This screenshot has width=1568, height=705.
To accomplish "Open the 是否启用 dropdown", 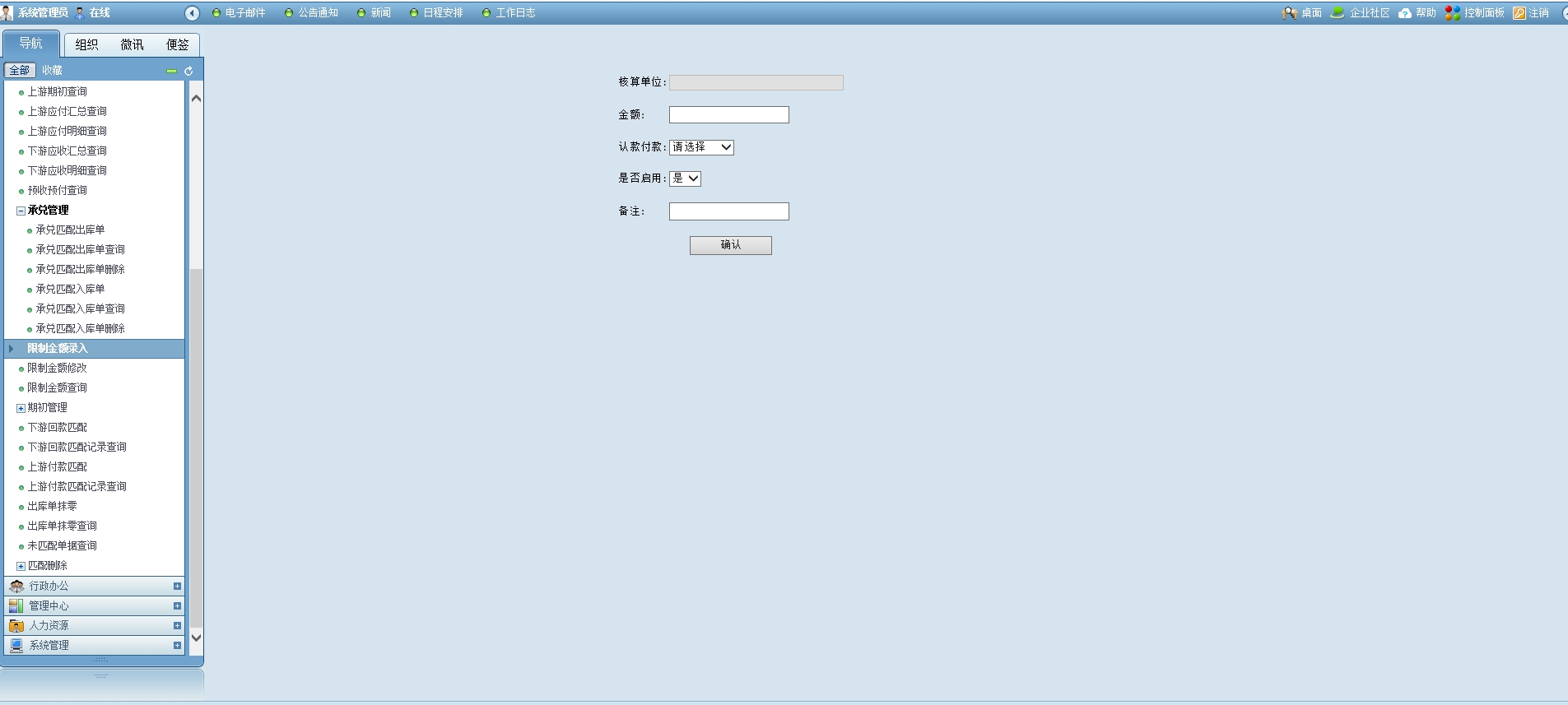I will coord(685,179).
